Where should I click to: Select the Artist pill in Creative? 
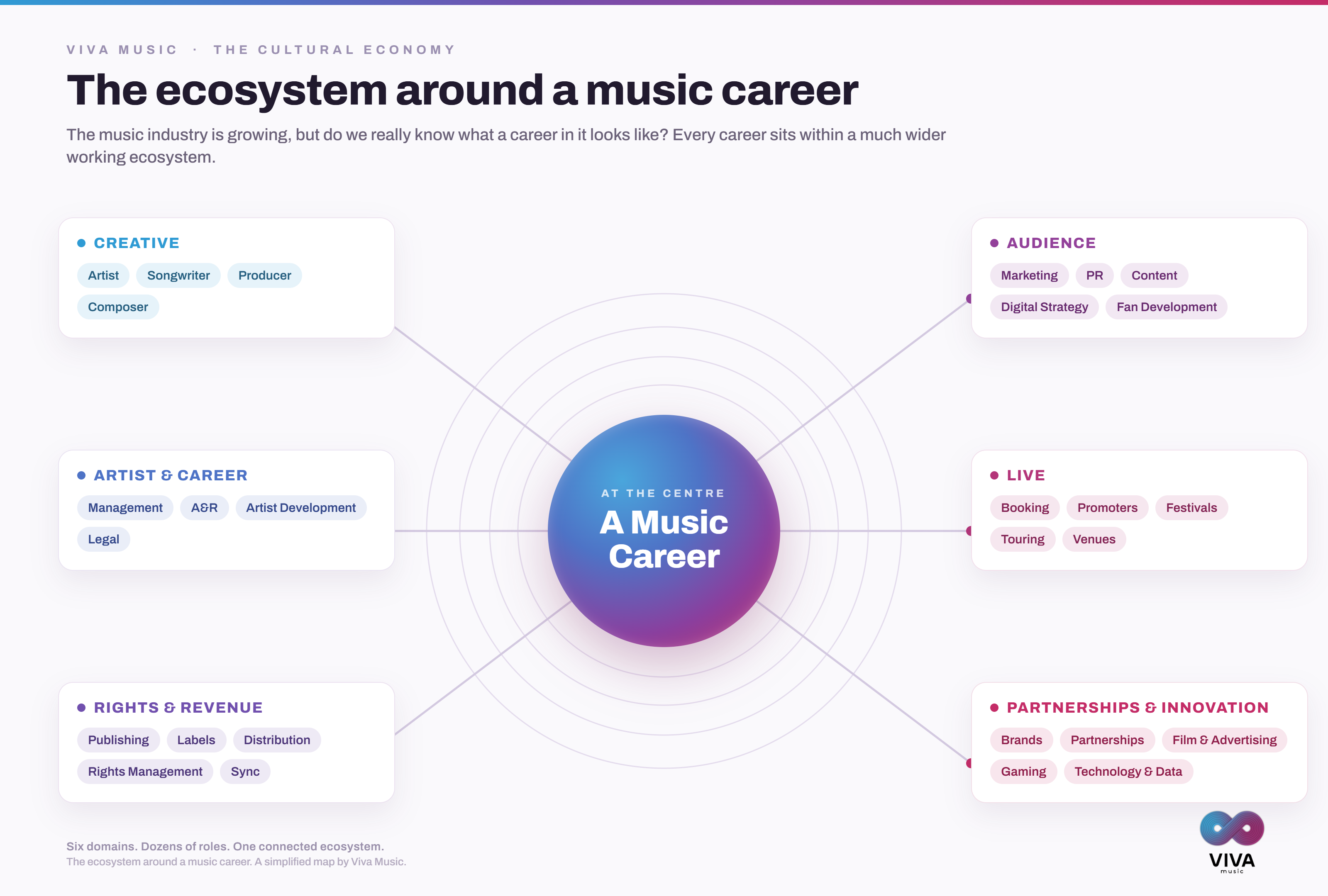point(103,275)
